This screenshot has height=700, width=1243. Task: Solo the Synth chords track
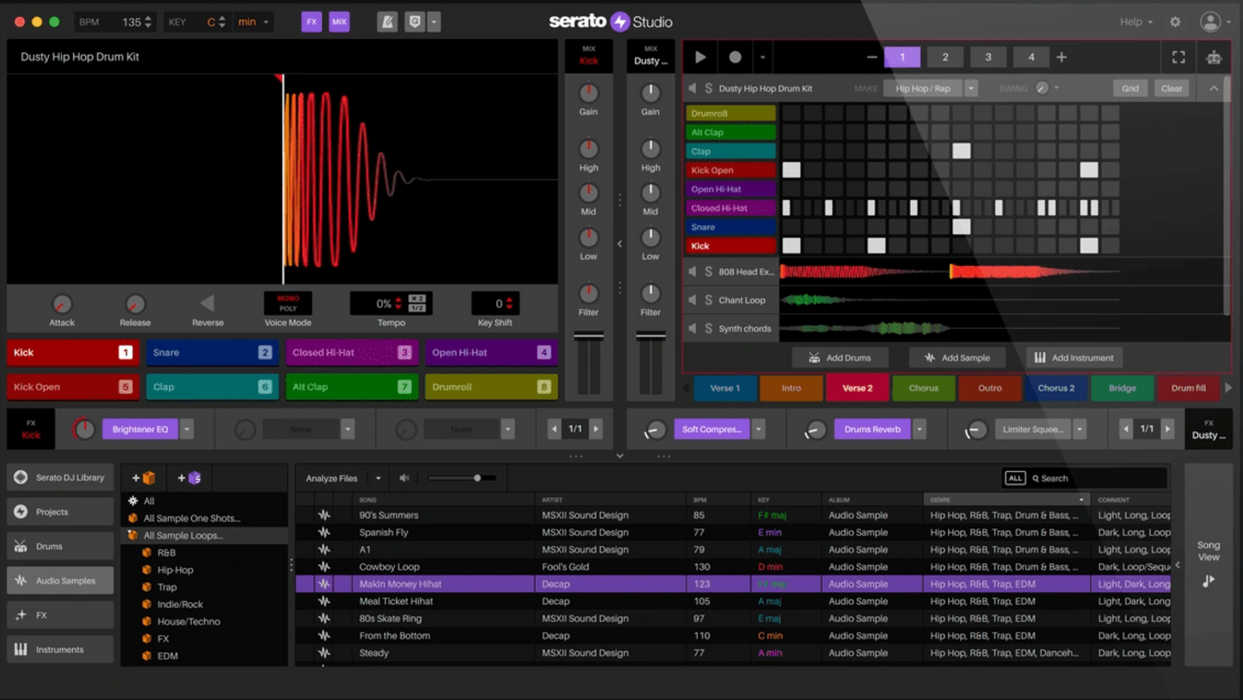point(708,328)
